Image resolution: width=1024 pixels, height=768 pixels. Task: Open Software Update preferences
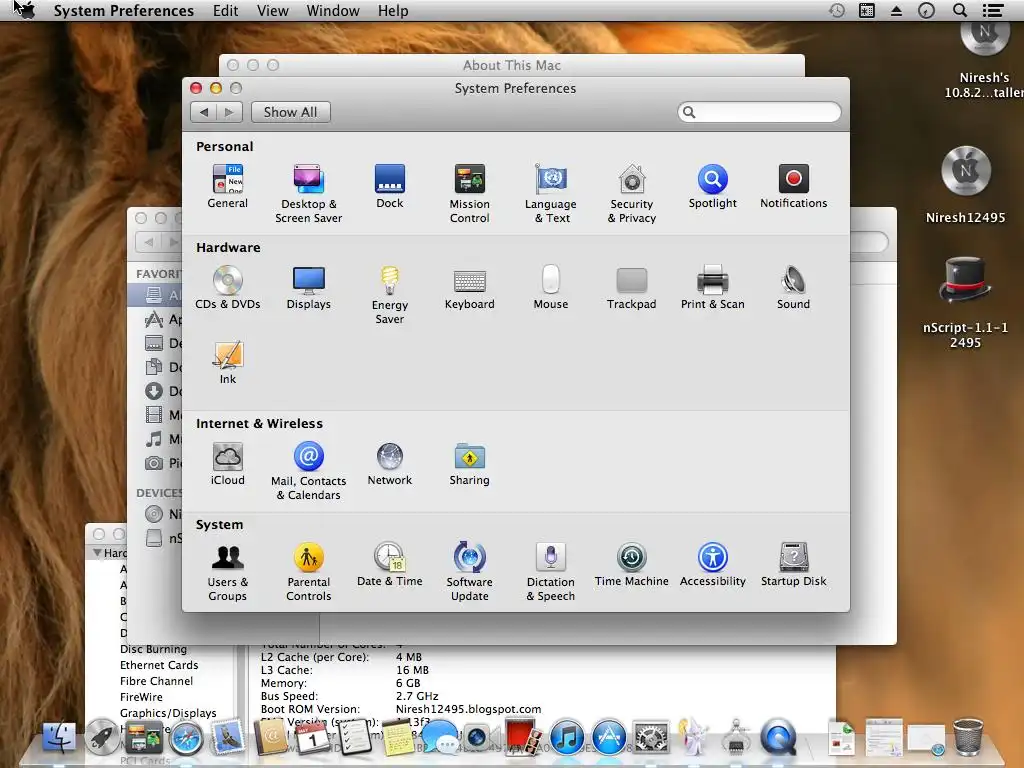[x=470, y=571]
